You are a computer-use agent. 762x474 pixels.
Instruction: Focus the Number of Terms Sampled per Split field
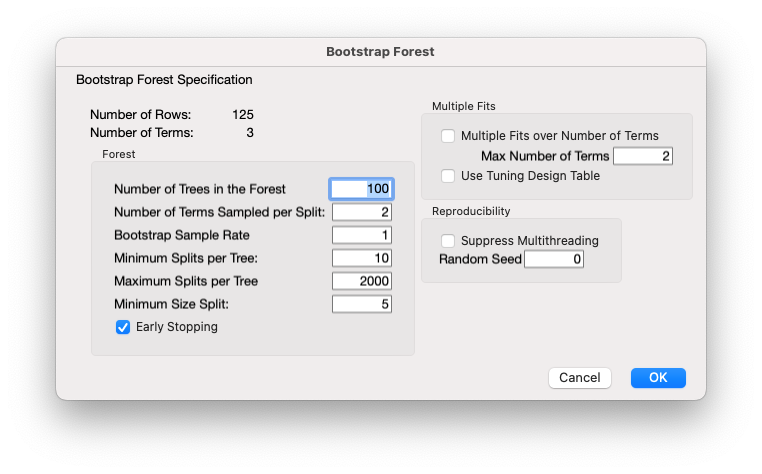(x=361, y=212)
